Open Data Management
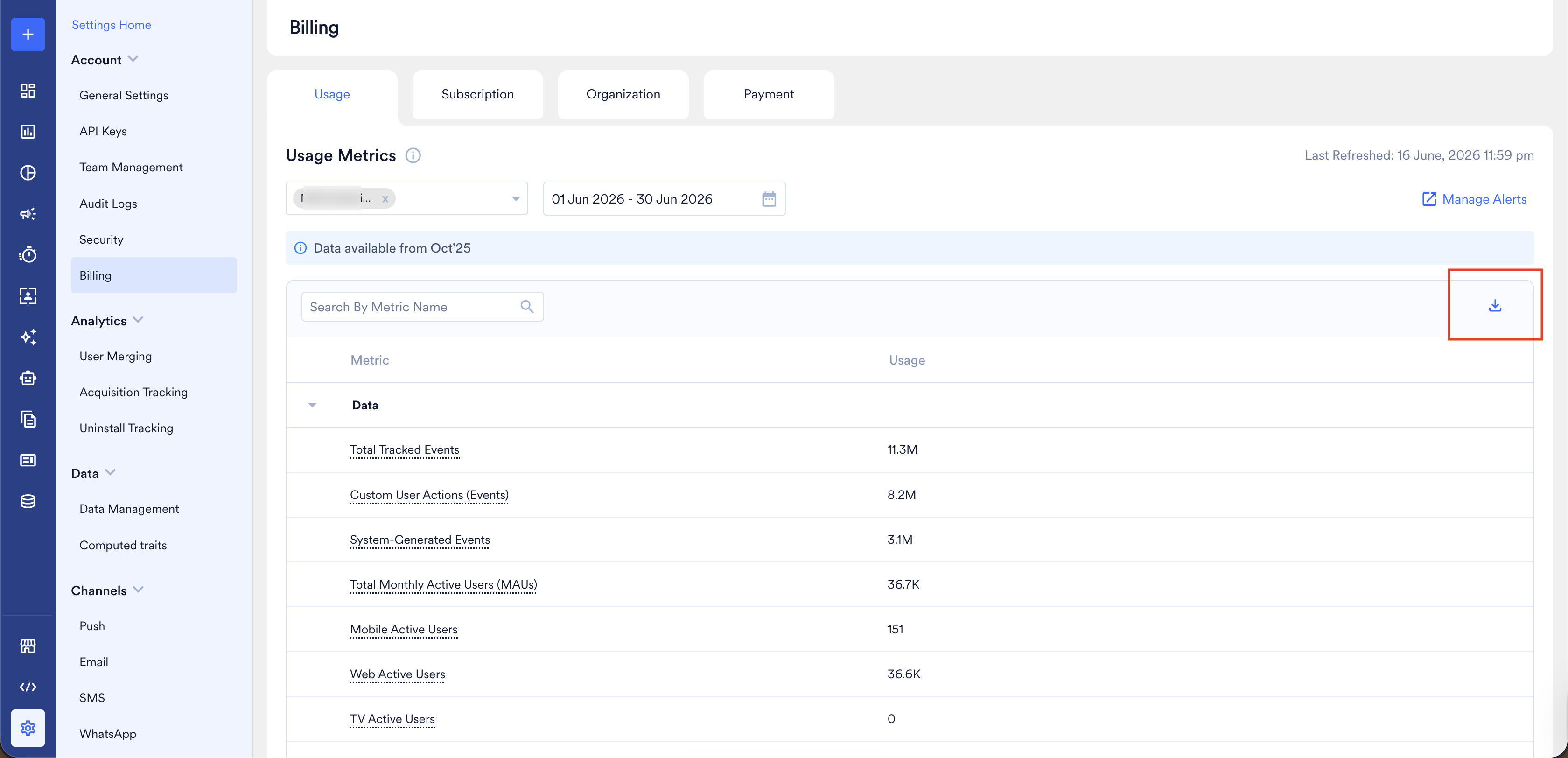The width and height of the screenshot is (1568, 758). pyautogui.click(x=130, y=509)
